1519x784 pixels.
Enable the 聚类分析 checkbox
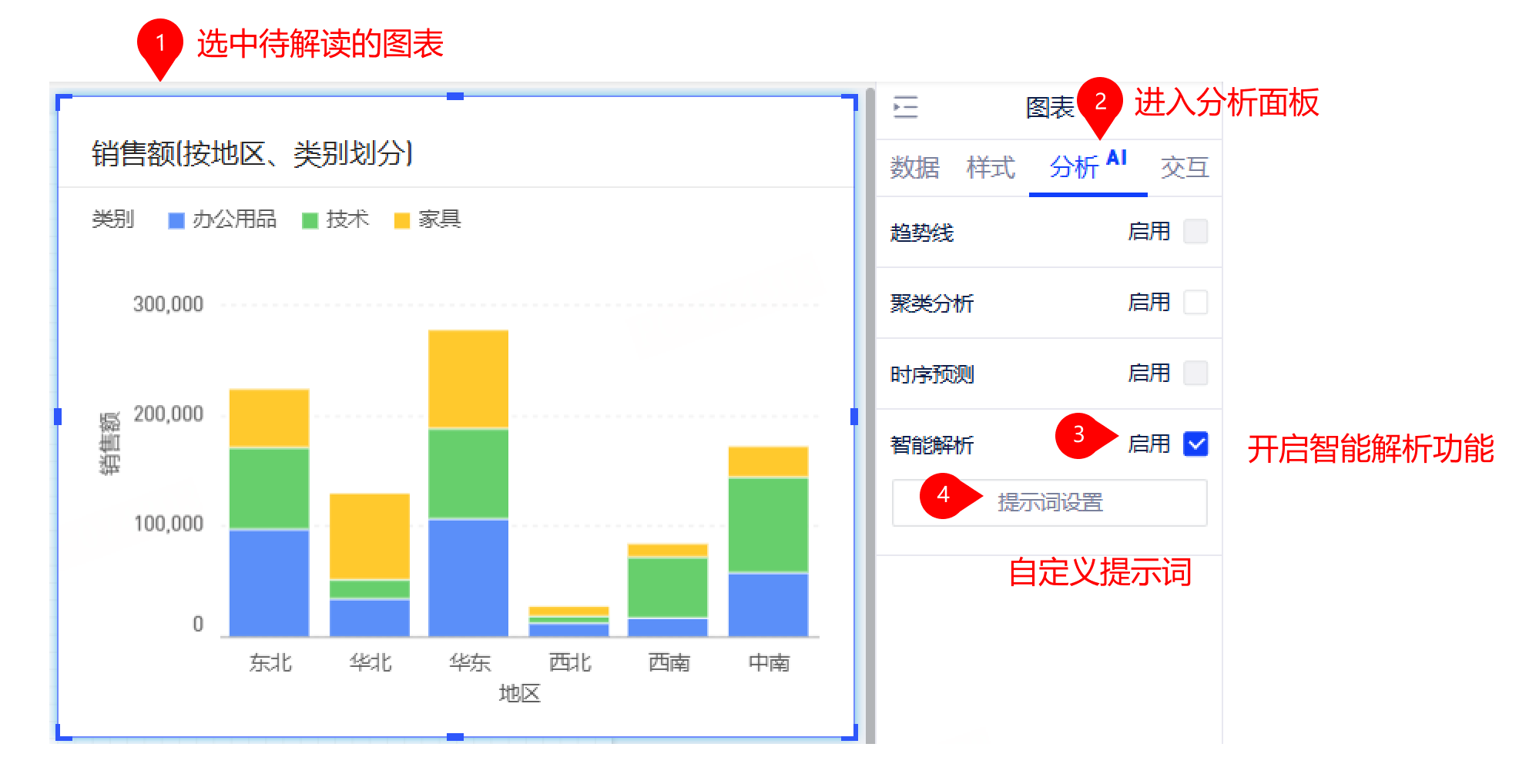pos(1195,302)
